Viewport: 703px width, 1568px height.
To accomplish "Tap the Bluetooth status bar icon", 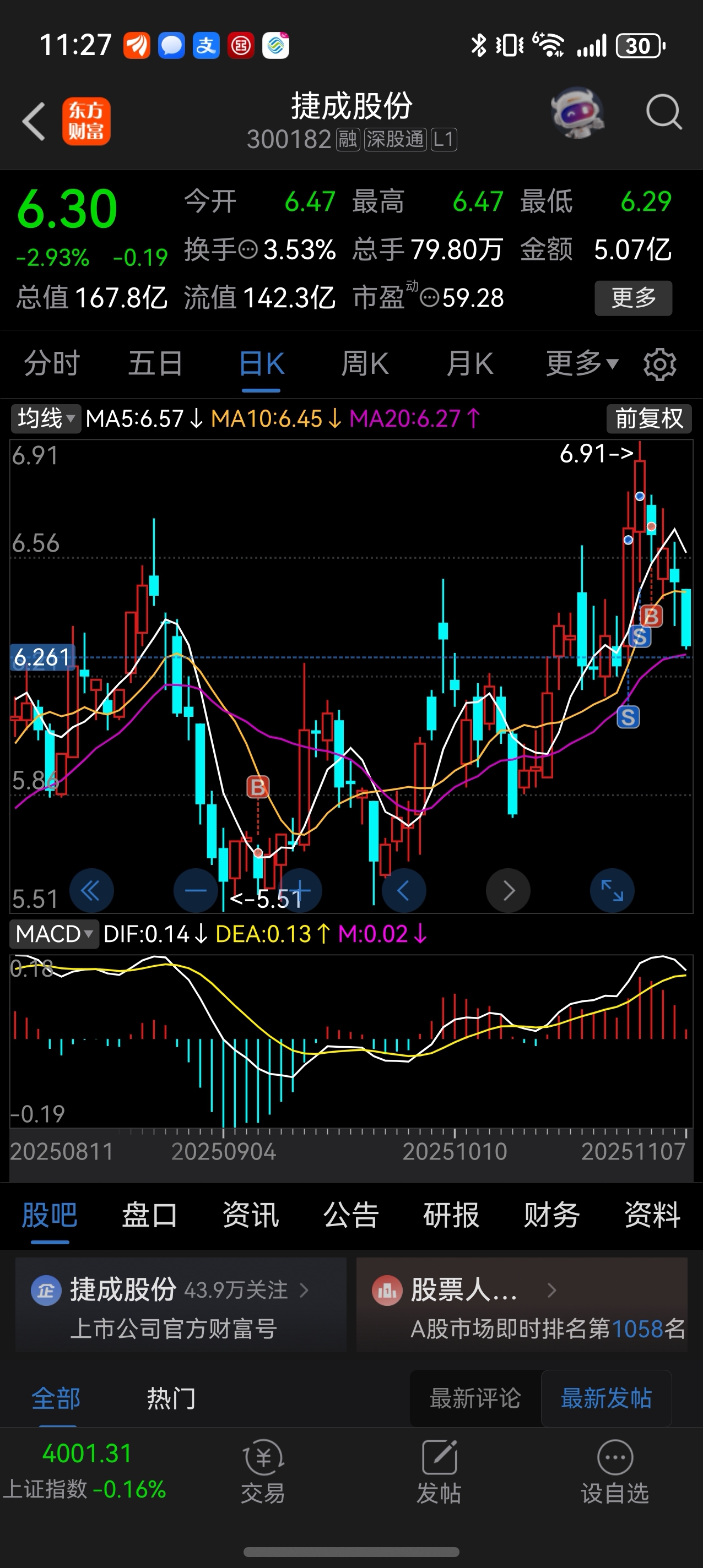I will tap(479, 46).
